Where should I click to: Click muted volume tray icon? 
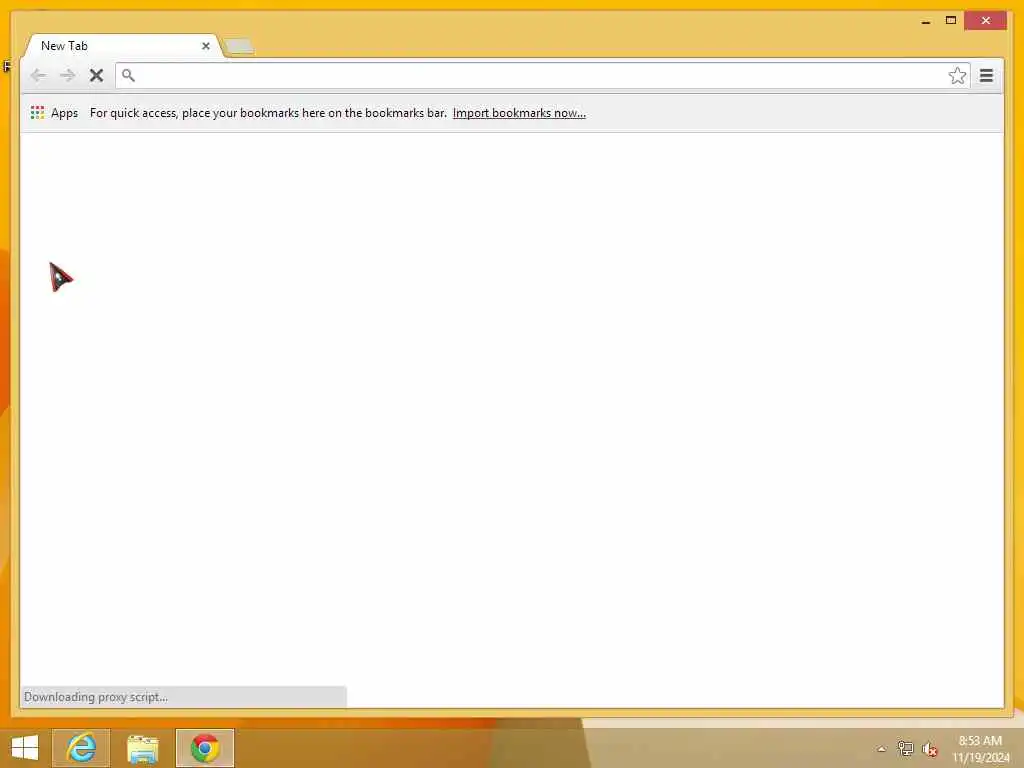[x=930, y=749]
